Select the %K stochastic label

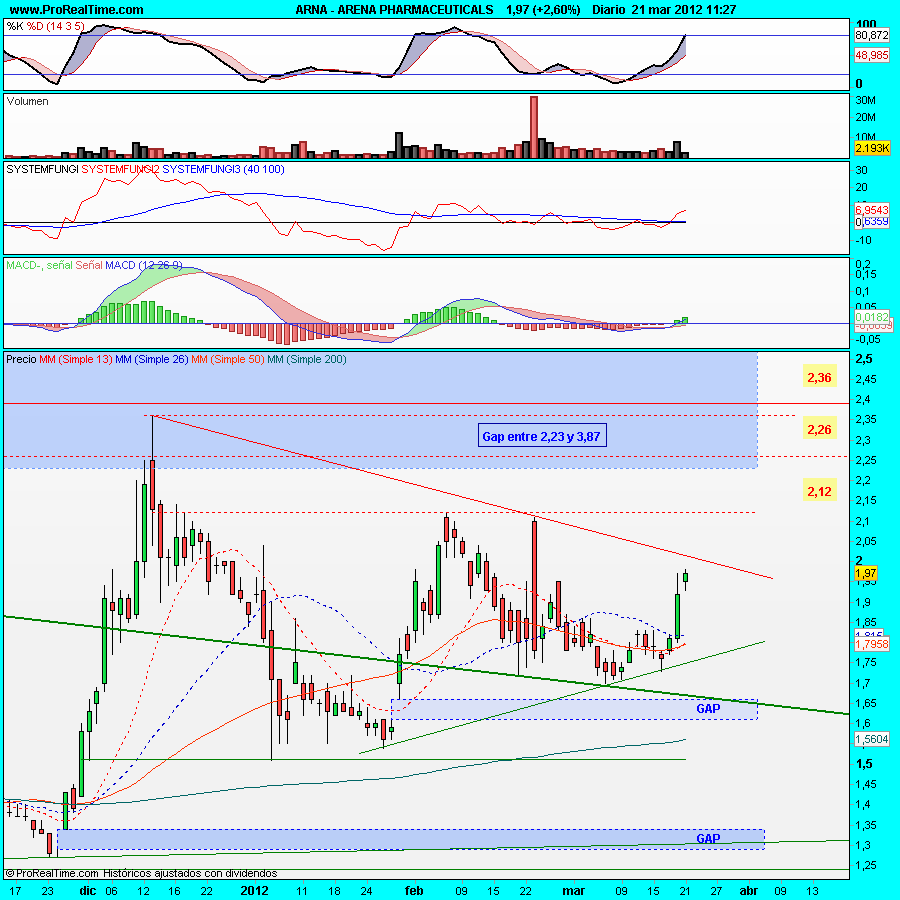tap(15, 26)
